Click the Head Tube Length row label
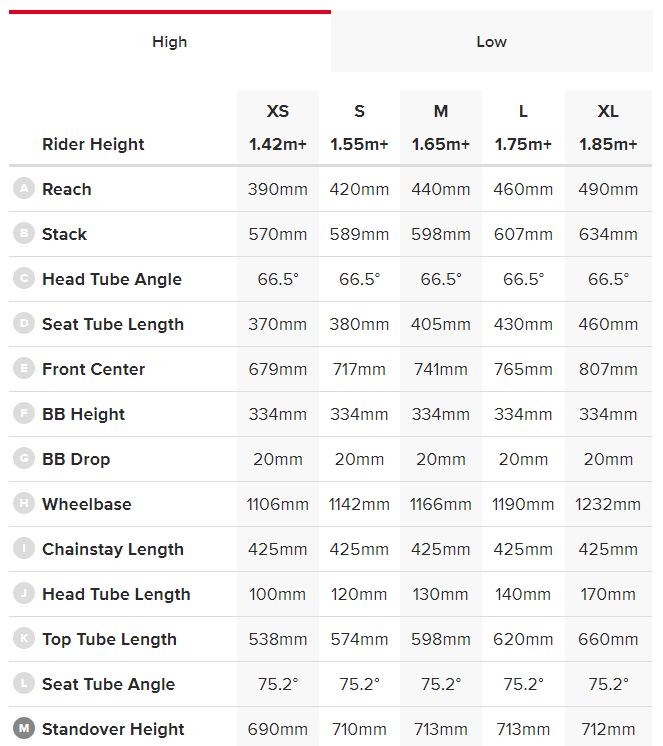Screen dimensions: 663x746 point(115,594)
